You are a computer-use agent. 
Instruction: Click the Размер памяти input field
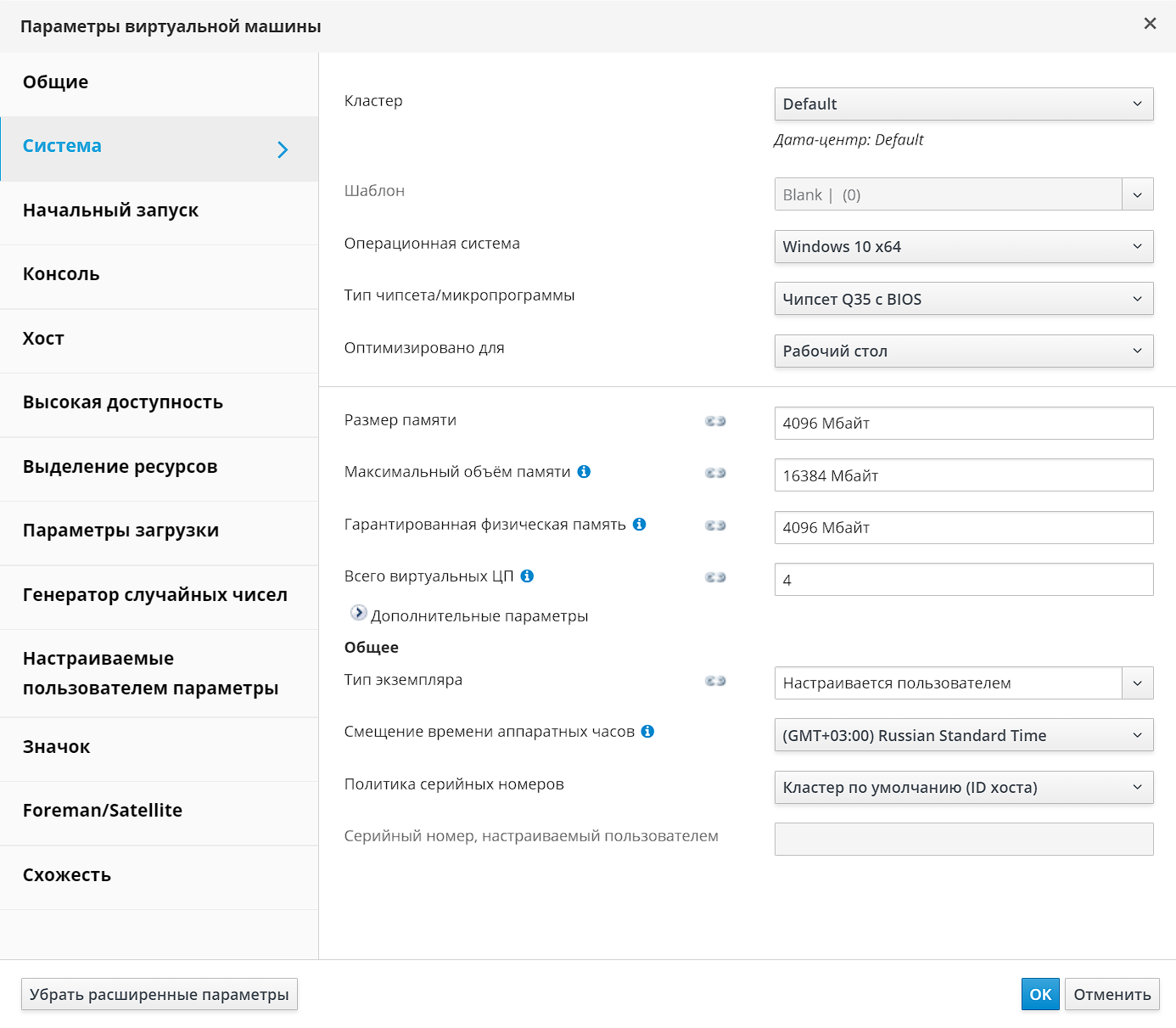click(963, 424)
